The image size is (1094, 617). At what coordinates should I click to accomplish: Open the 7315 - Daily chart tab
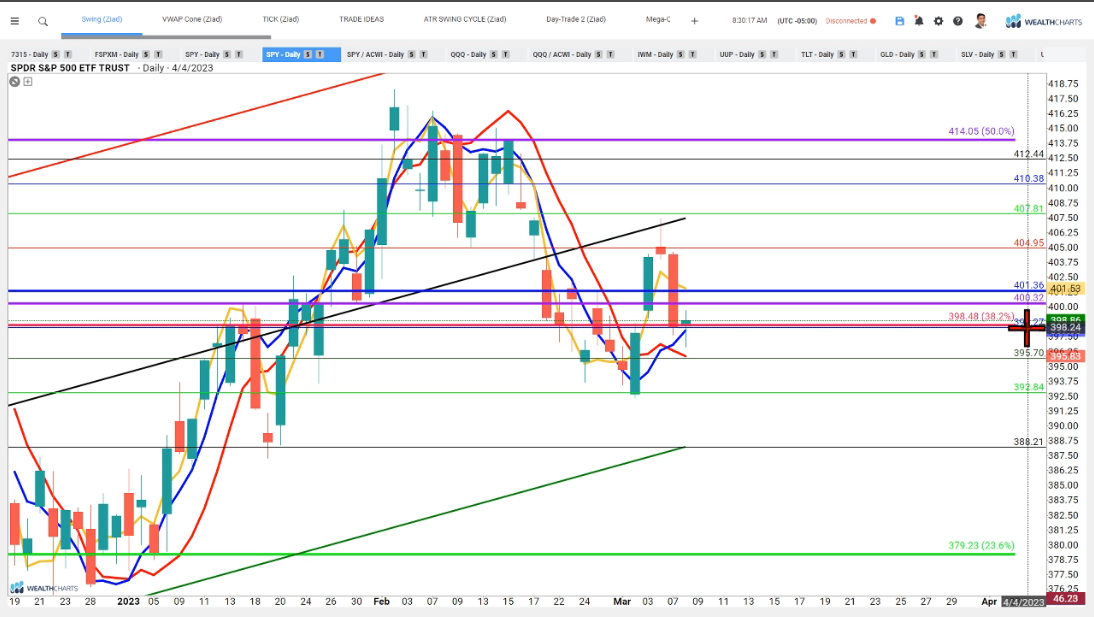pyautogui.click(x=30, y=54)
